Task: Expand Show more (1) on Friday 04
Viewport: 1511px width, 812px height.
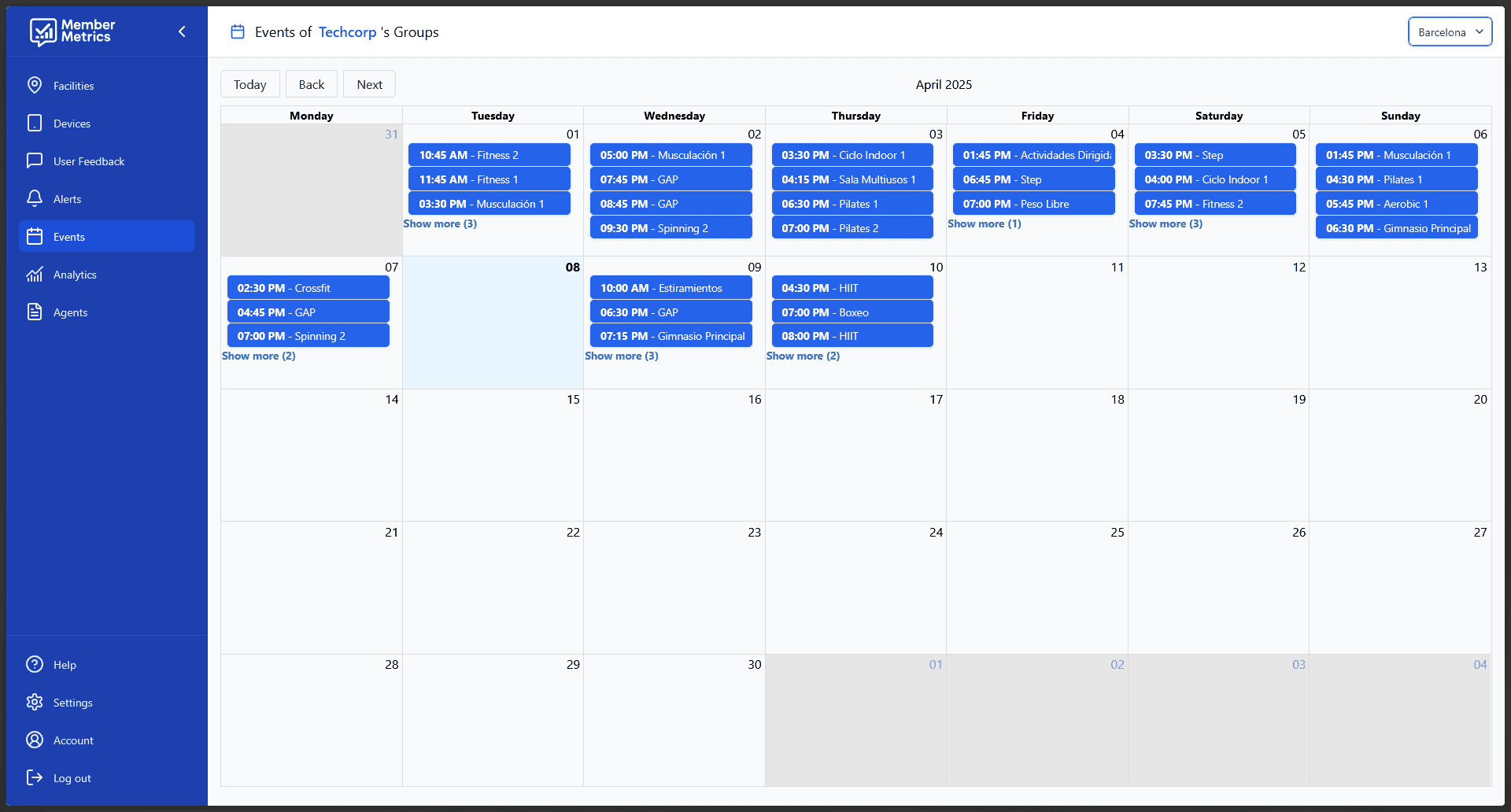Action: (985, 224)
